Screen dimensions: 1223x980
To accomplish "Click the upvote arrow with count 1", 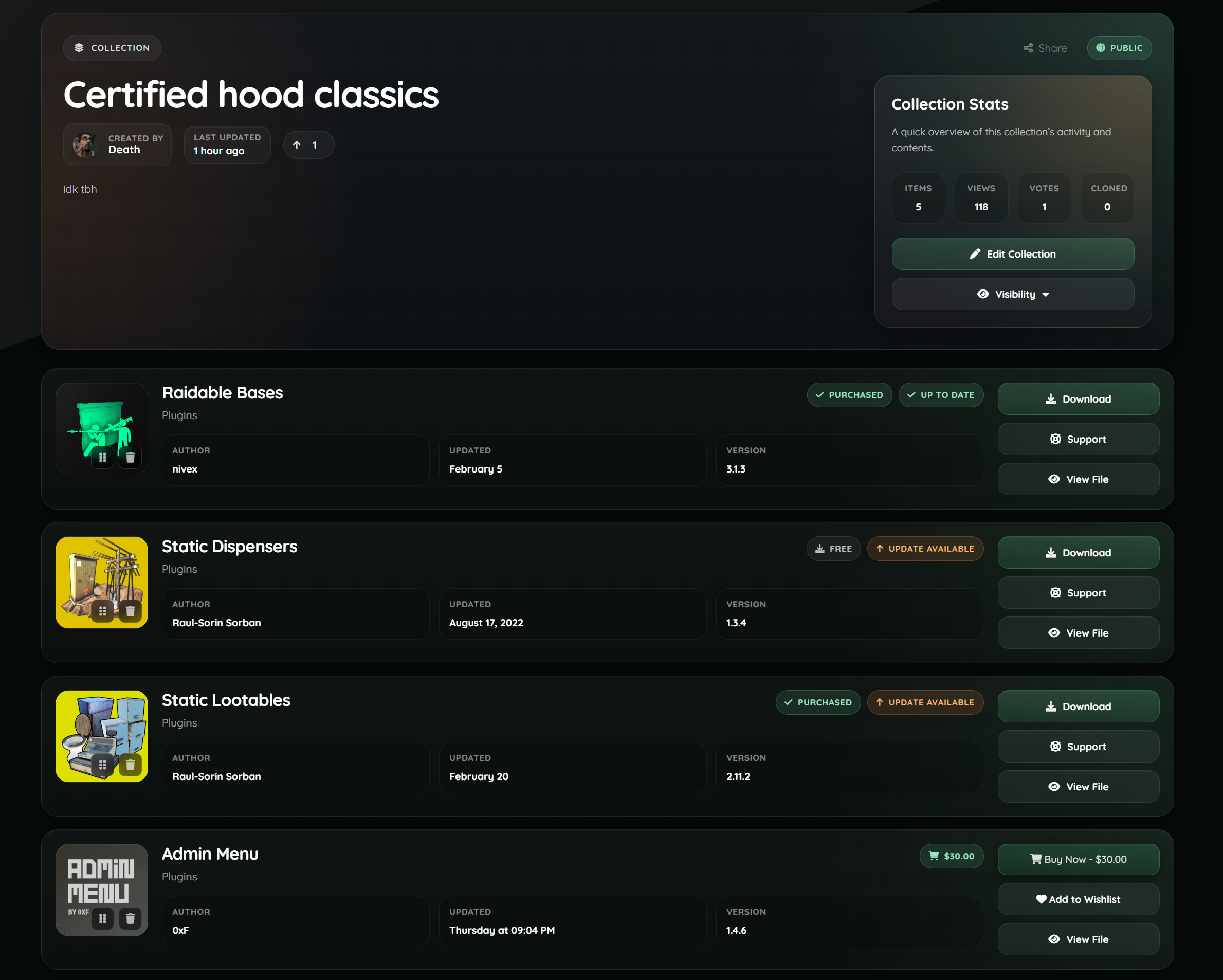I will click(308, 146).
